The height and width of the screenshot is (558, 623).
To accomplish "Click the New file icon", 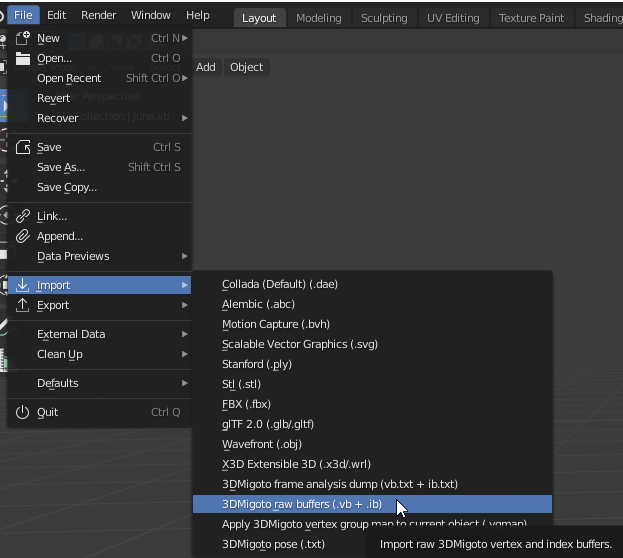I will pyautogui.click(x=23, y=38).
